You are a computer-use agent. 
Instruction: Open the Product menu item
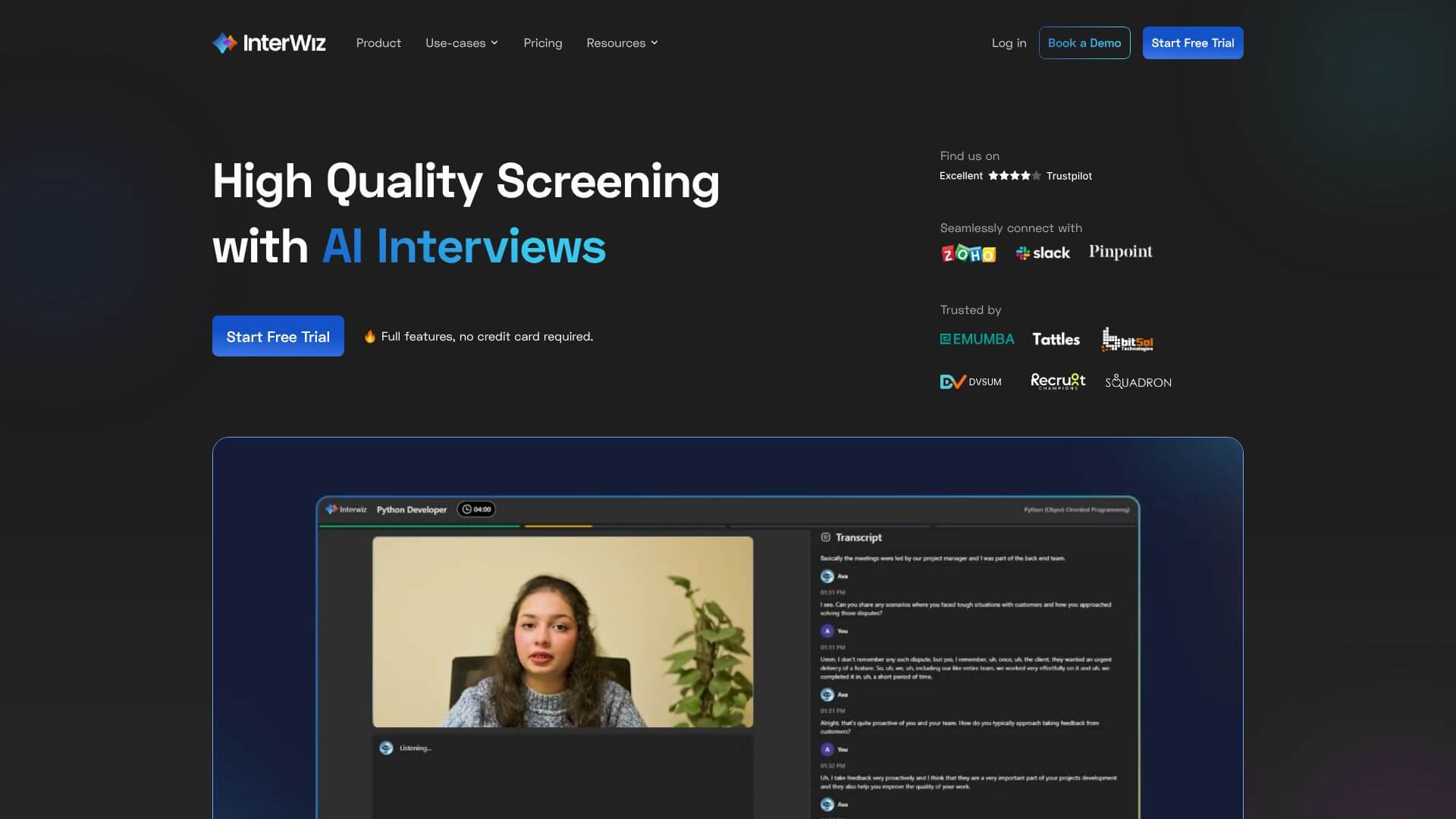point(378,43)
